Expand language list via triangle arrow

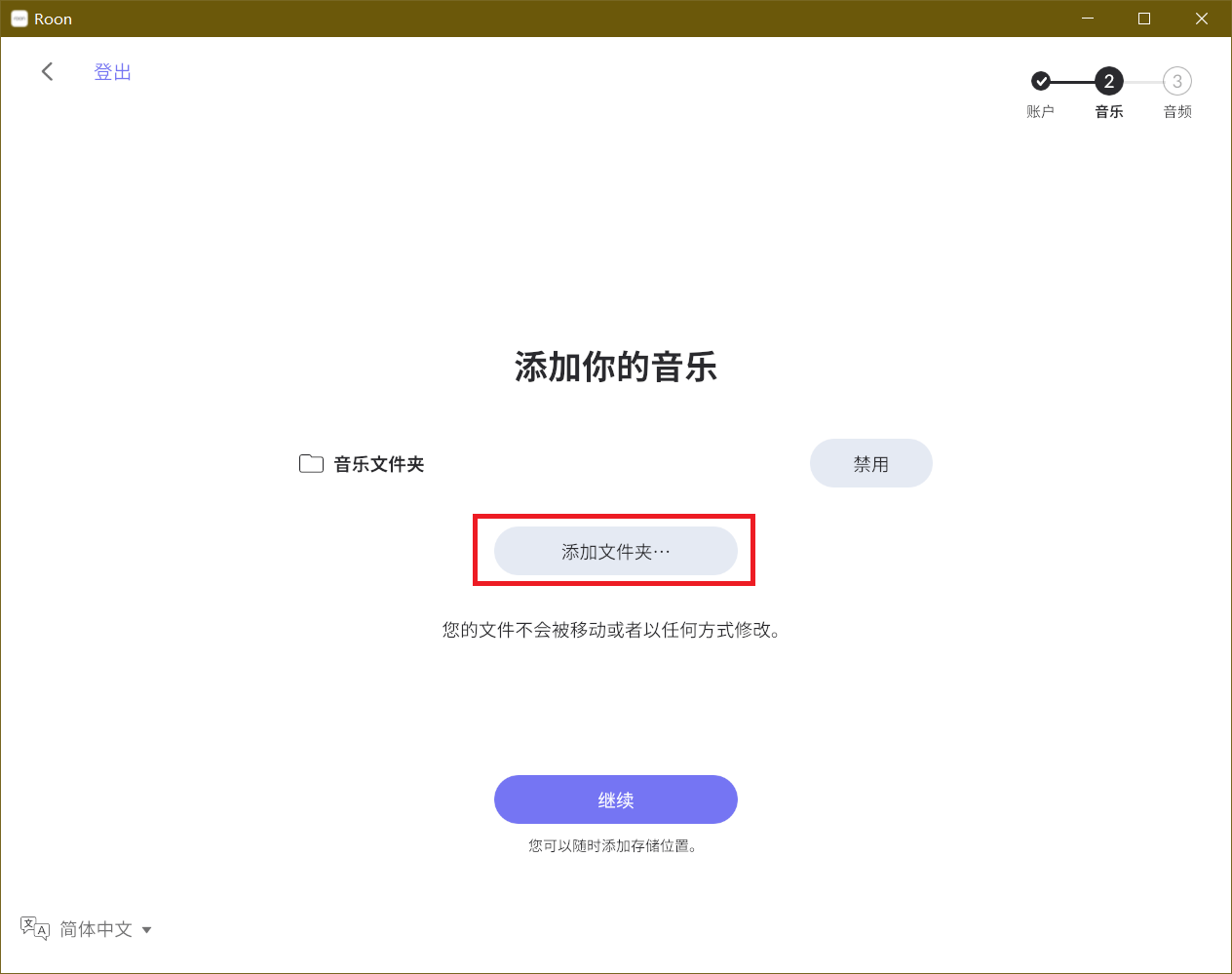point(147,930)
